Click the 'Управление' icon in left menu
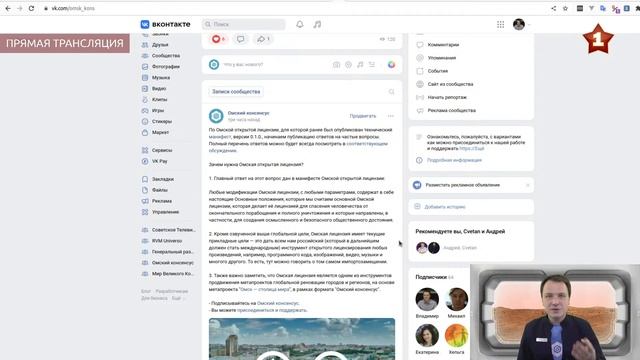This screenshot has height=360, width=640. (x=145, y=212)
